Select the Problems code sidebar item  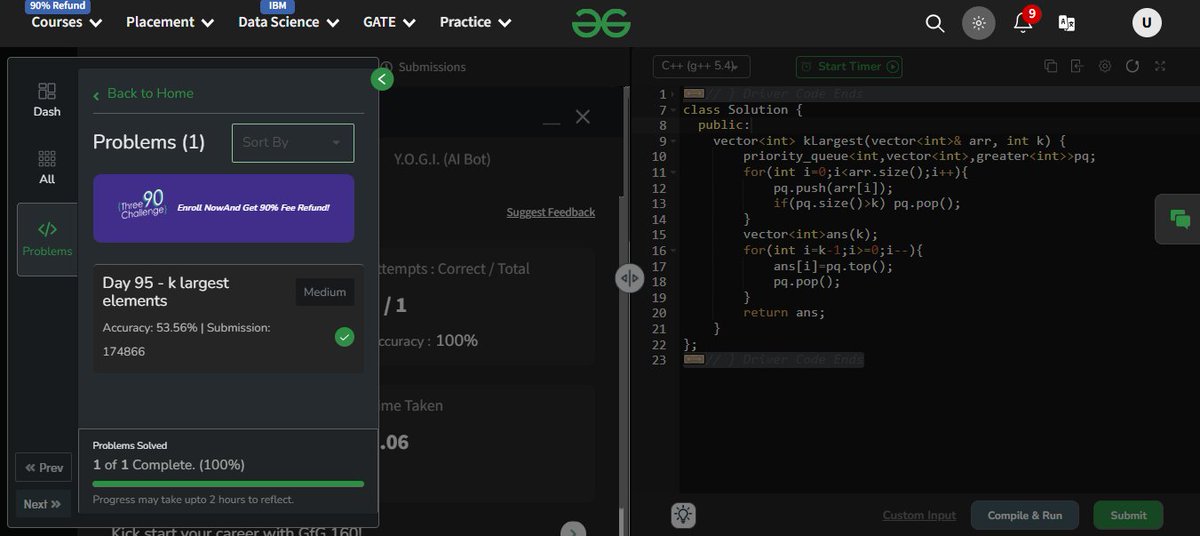tap(47, 238)
